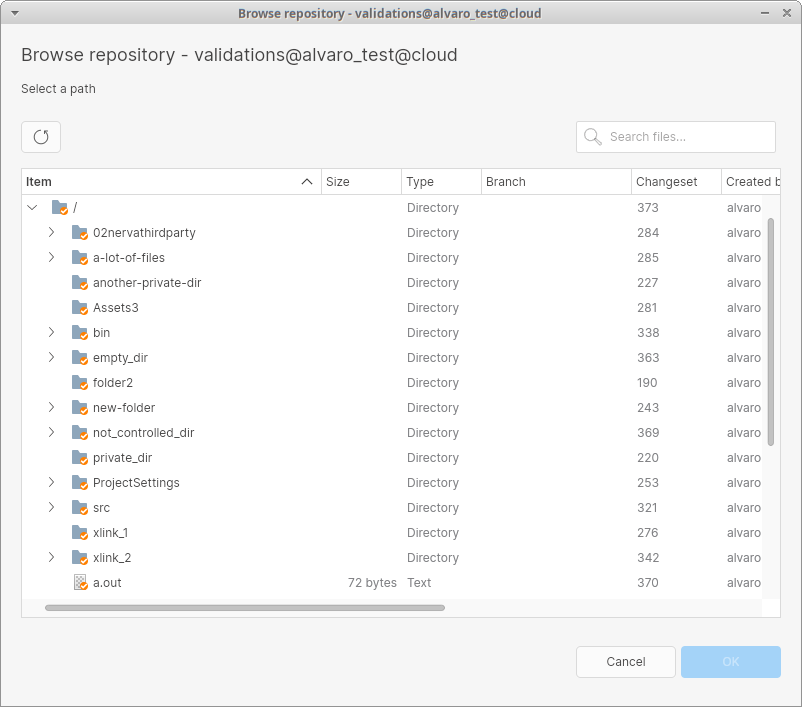
Task: Expand the new-folder directory
Action: point(51,407)
